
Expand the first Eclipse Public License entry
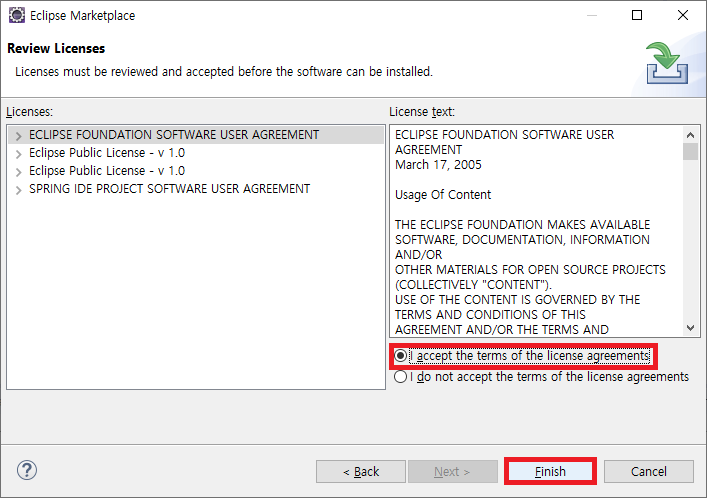18,154
